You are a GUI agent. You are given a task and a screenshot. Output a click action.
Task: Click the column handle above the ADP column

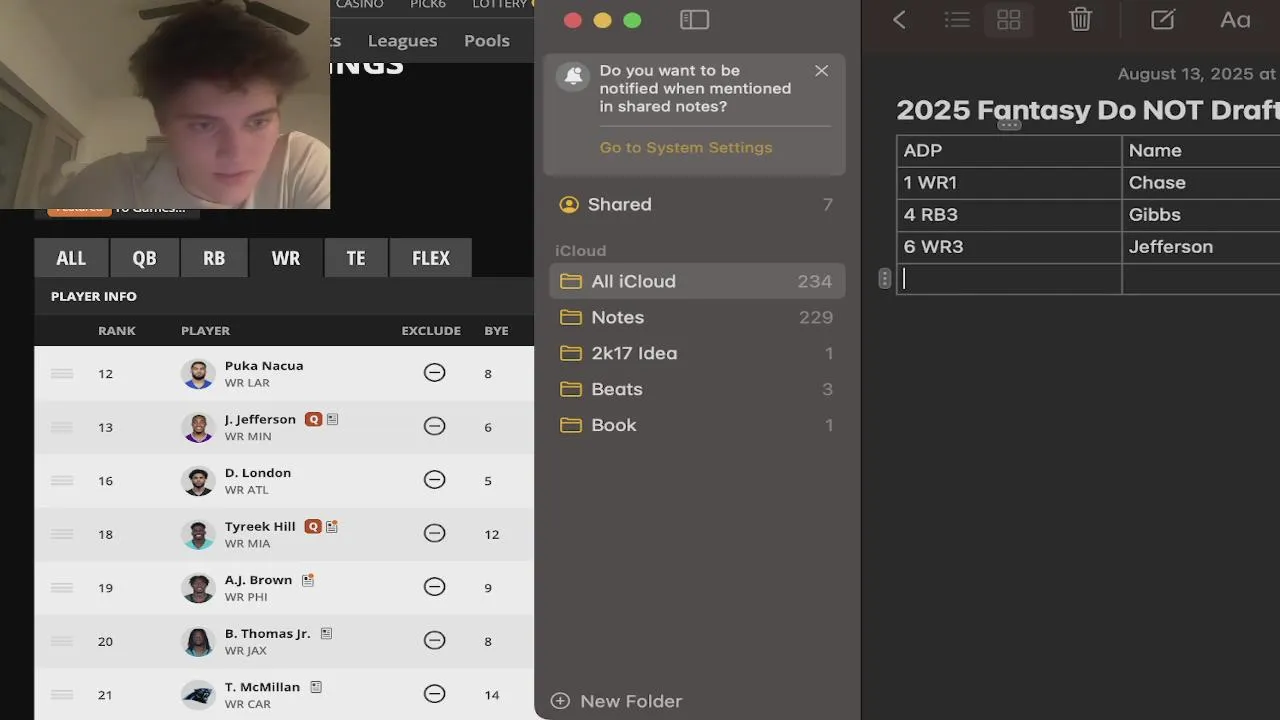coord(1009,126)
